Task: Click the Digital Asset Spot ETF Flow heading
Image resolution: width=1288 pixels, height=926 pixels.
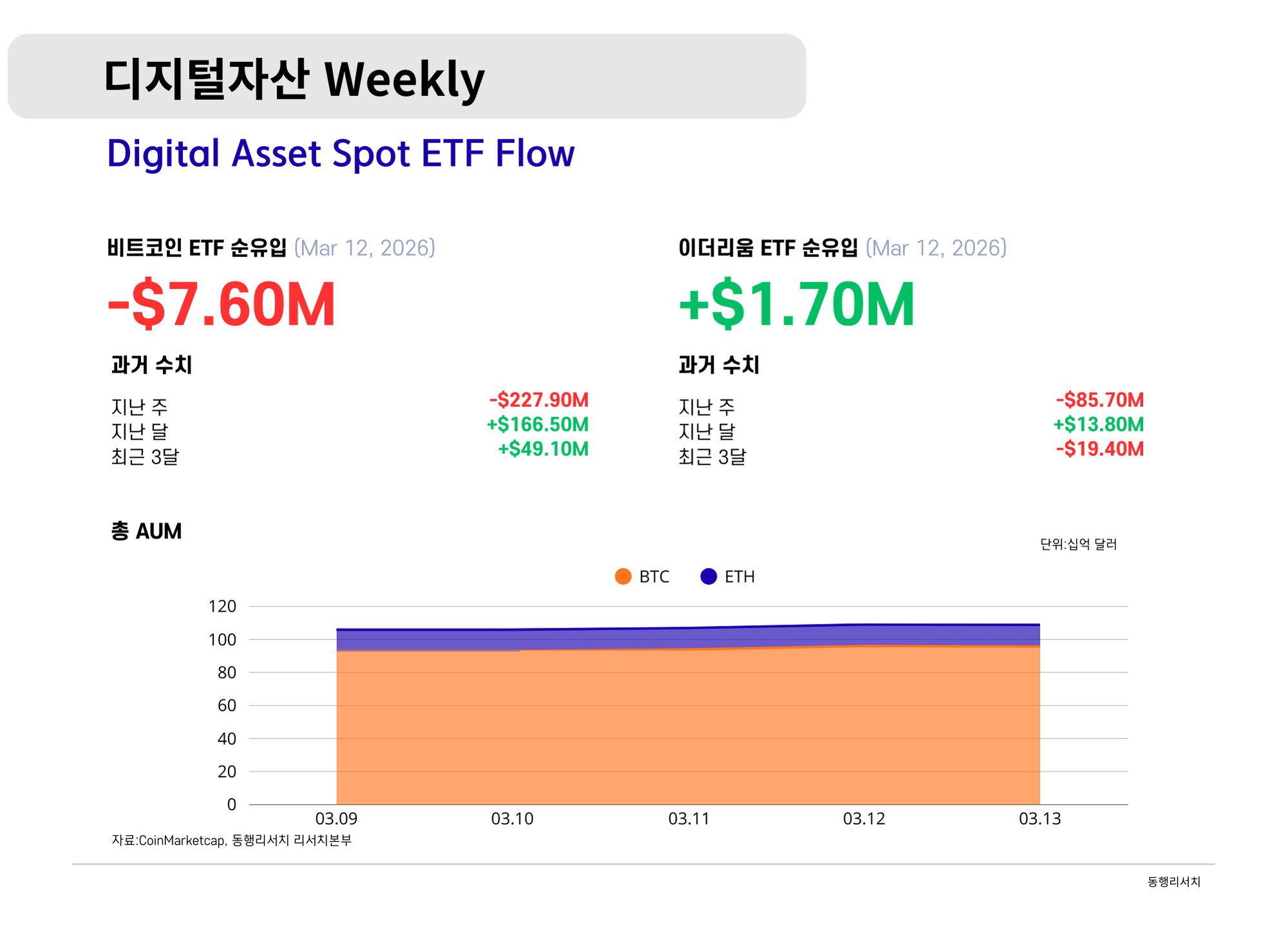Action: pos(341,153)
